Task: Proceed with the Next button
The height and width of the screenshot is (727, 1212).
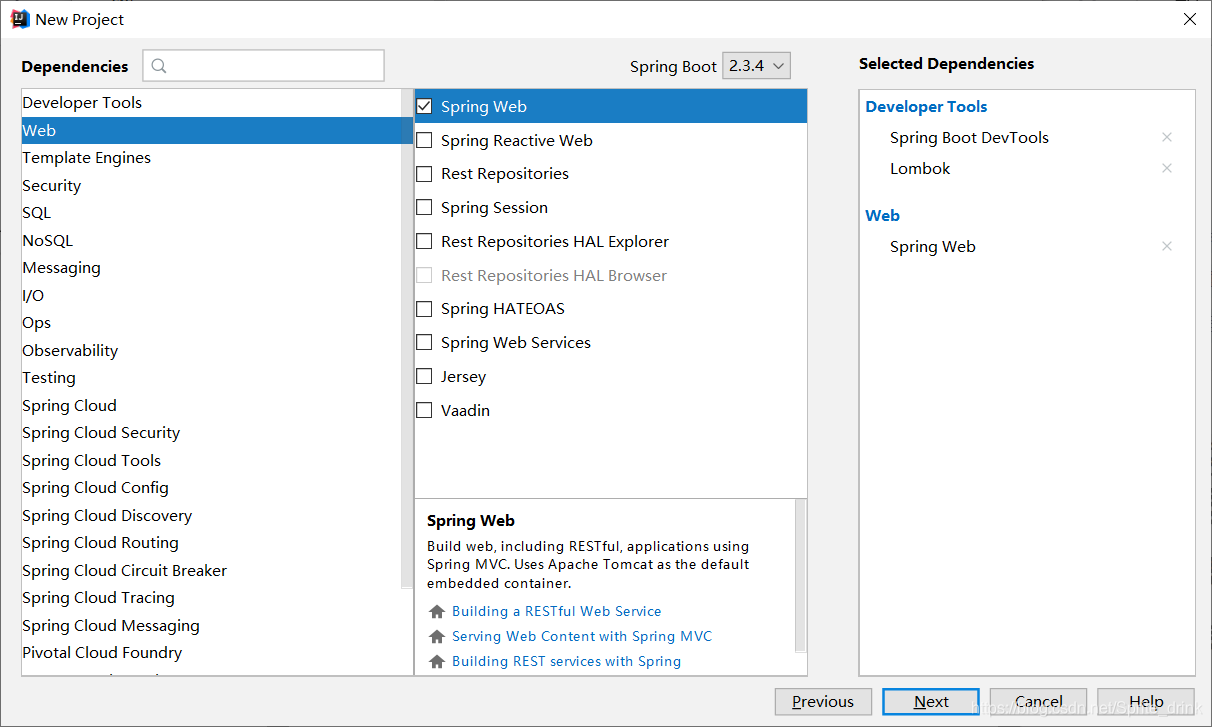Action: click(931, 702)
